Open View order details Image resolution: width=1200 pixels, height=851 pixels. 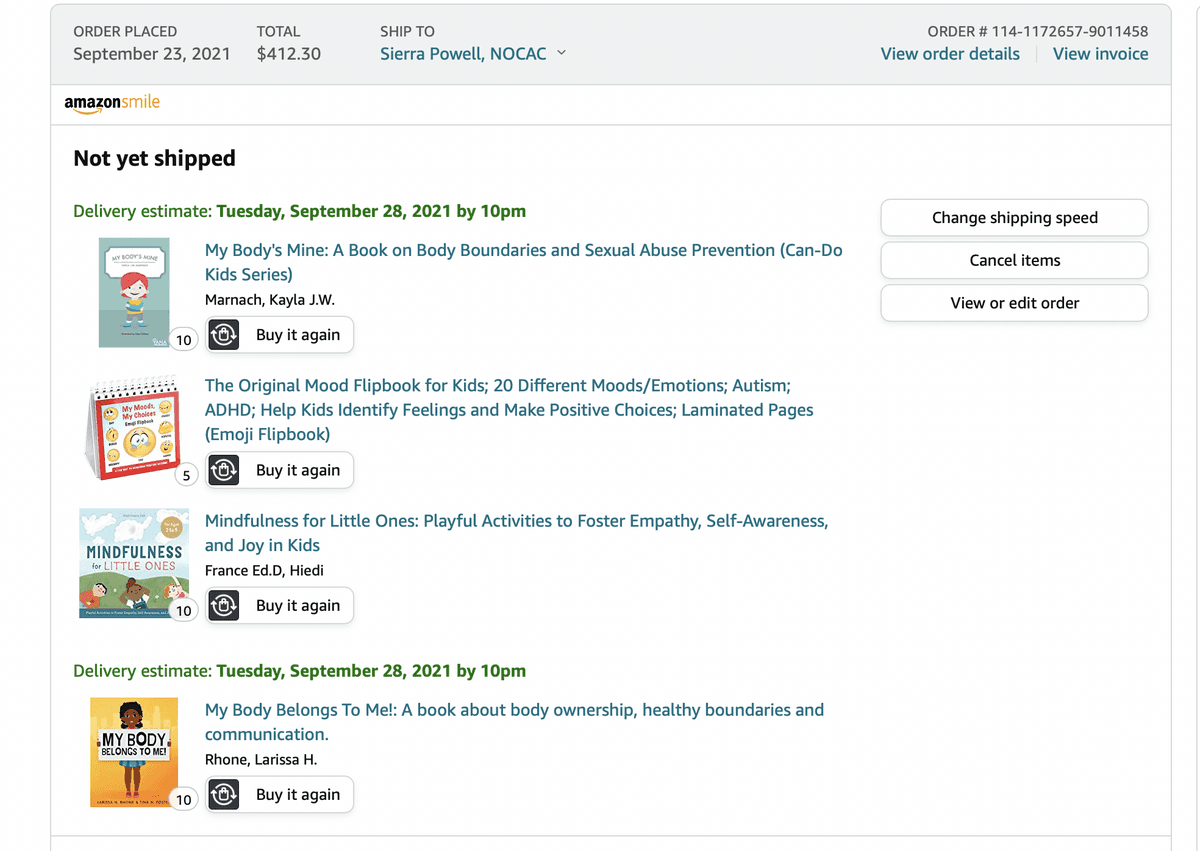click(950, 54)
